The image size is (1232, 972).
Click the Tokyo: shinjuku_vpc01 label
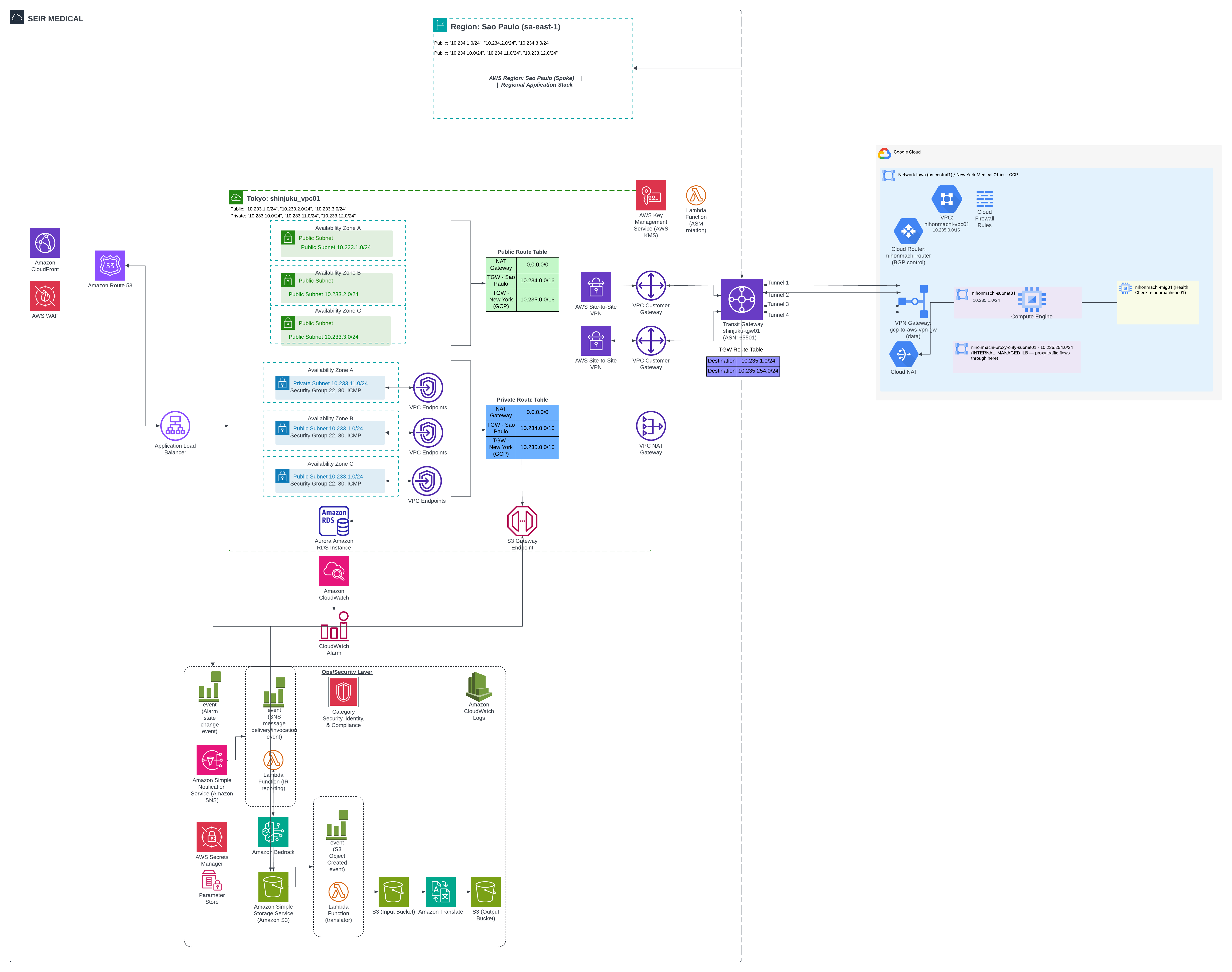point(283,199)
